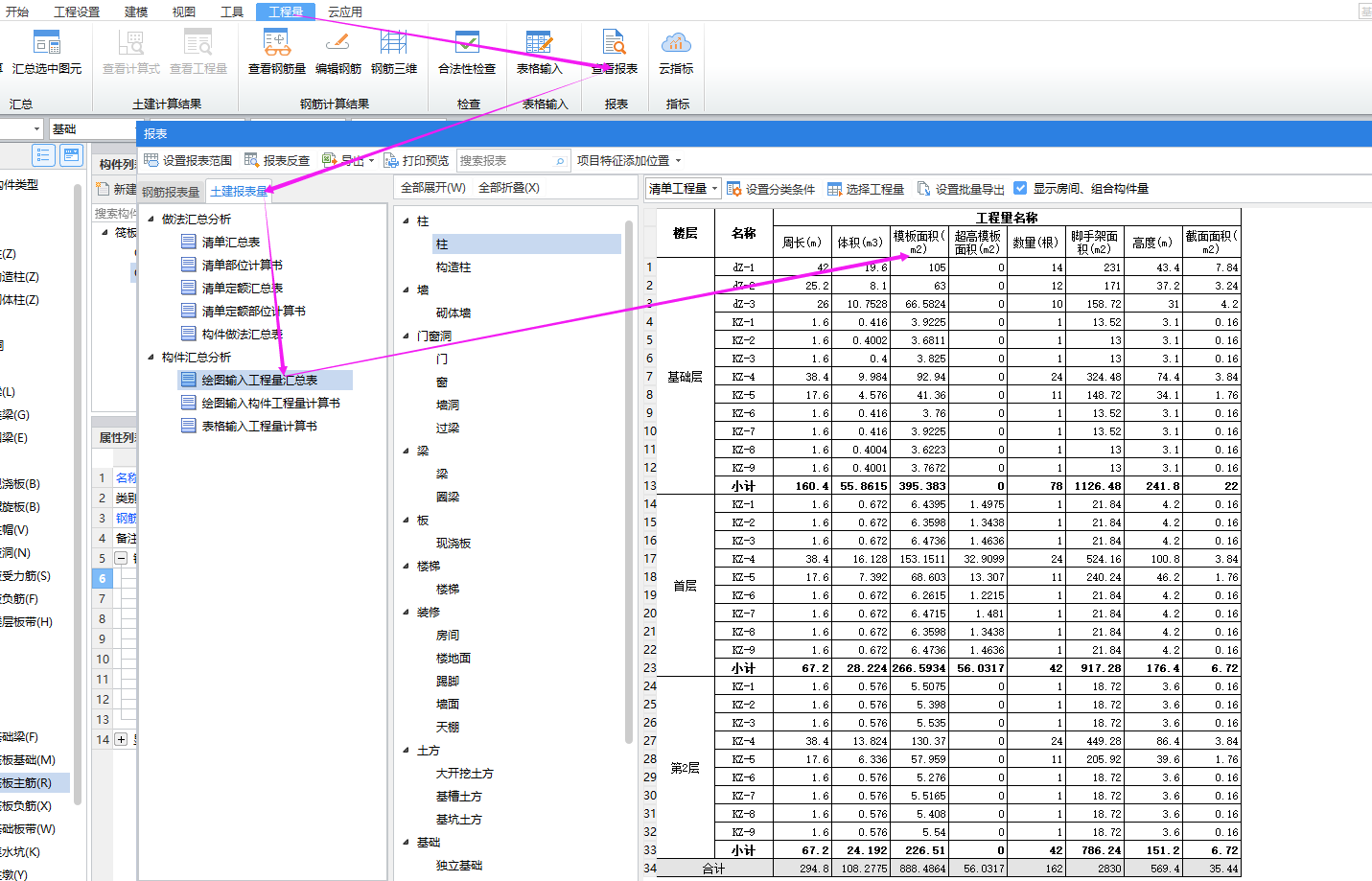
Task: Open the 建模 ribbon tab
Action: point(136,12)
